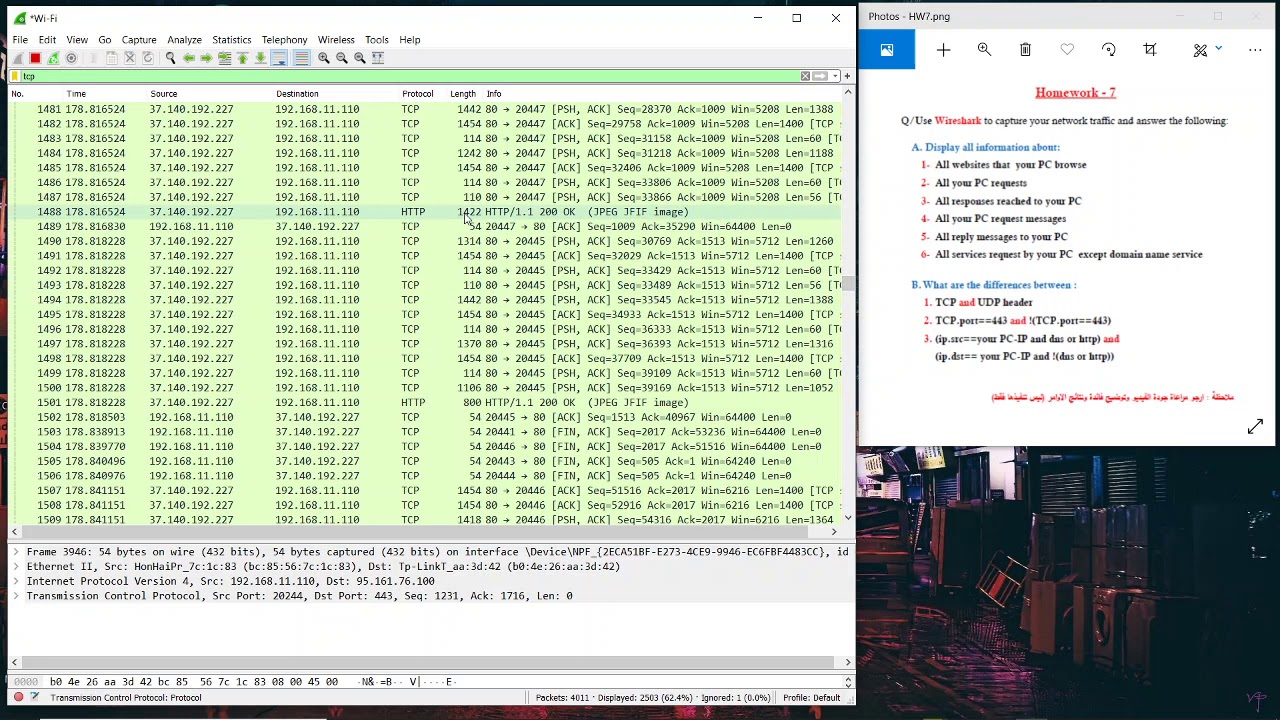Screen dimensions: 1280x720
Task: Click Profile: Default in status bar
Action: 811,698
